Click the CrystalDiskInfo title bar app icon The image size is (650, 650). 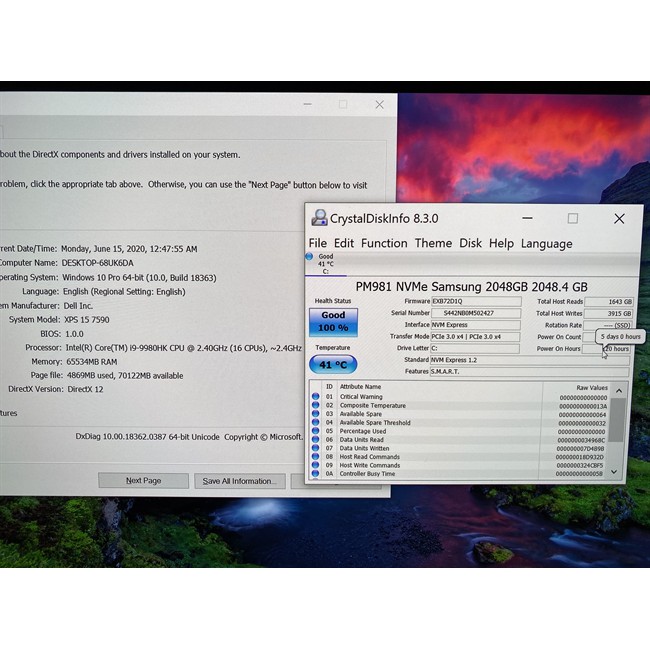click(x=319, y=218)
